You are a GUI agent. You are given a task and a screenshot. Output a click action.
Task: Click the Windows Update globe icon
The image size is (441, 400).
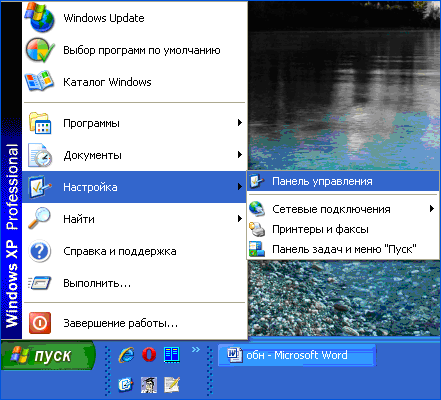pos(40,18)
